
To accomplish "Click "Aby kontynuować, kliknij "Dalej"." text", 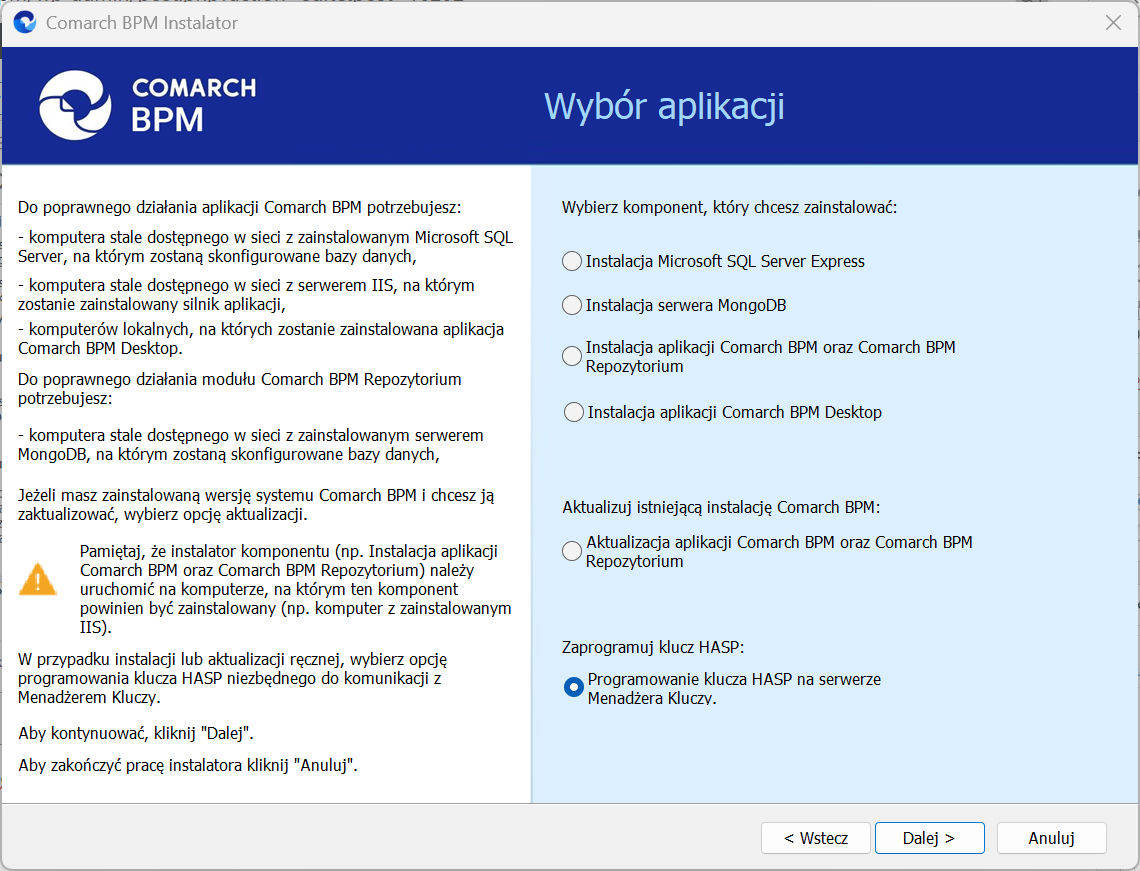I will pyautogui.click(x=136, y=733).
